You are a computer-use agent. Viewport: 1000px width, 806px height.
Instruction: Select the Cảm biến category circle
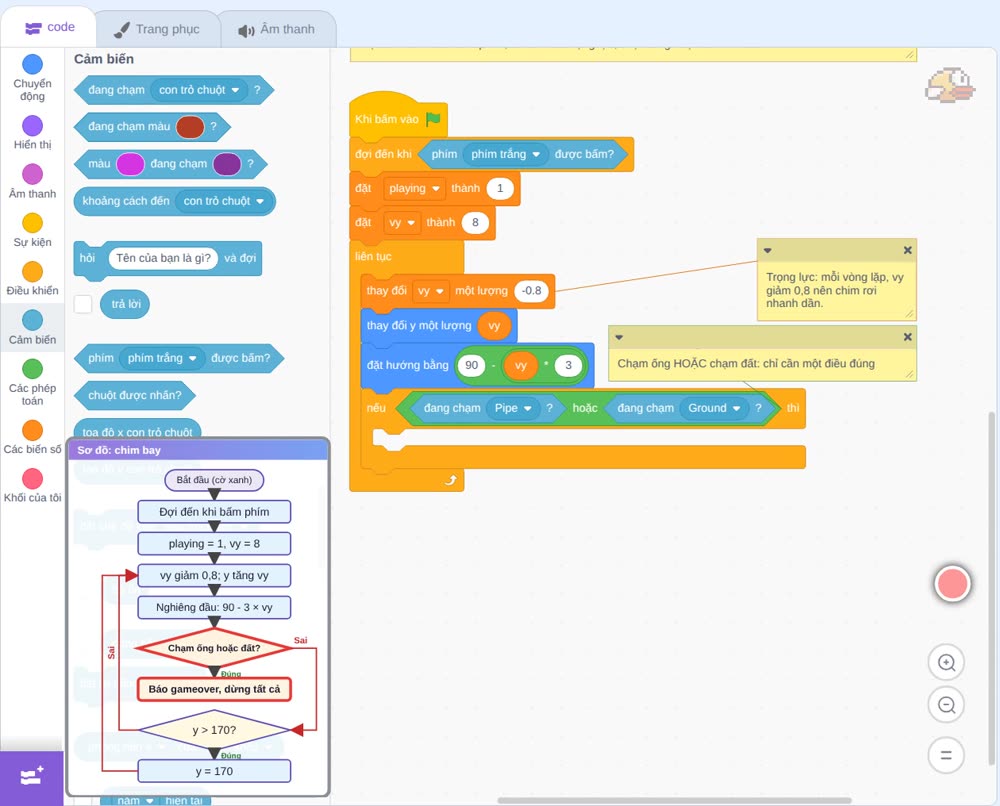click(33, 320)
